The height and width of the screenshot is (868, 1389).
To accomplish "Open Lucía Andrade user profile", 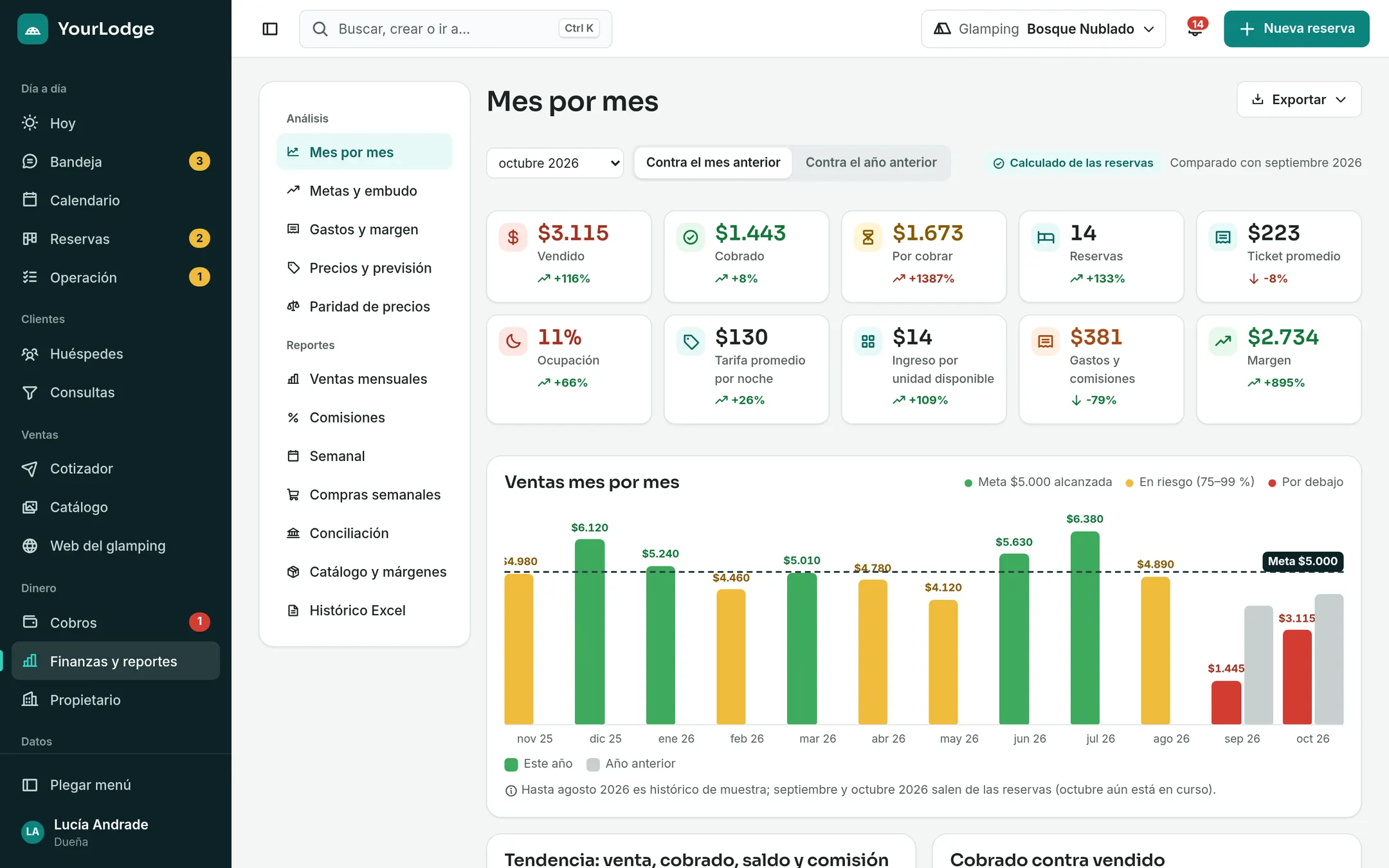I will 116,832.
